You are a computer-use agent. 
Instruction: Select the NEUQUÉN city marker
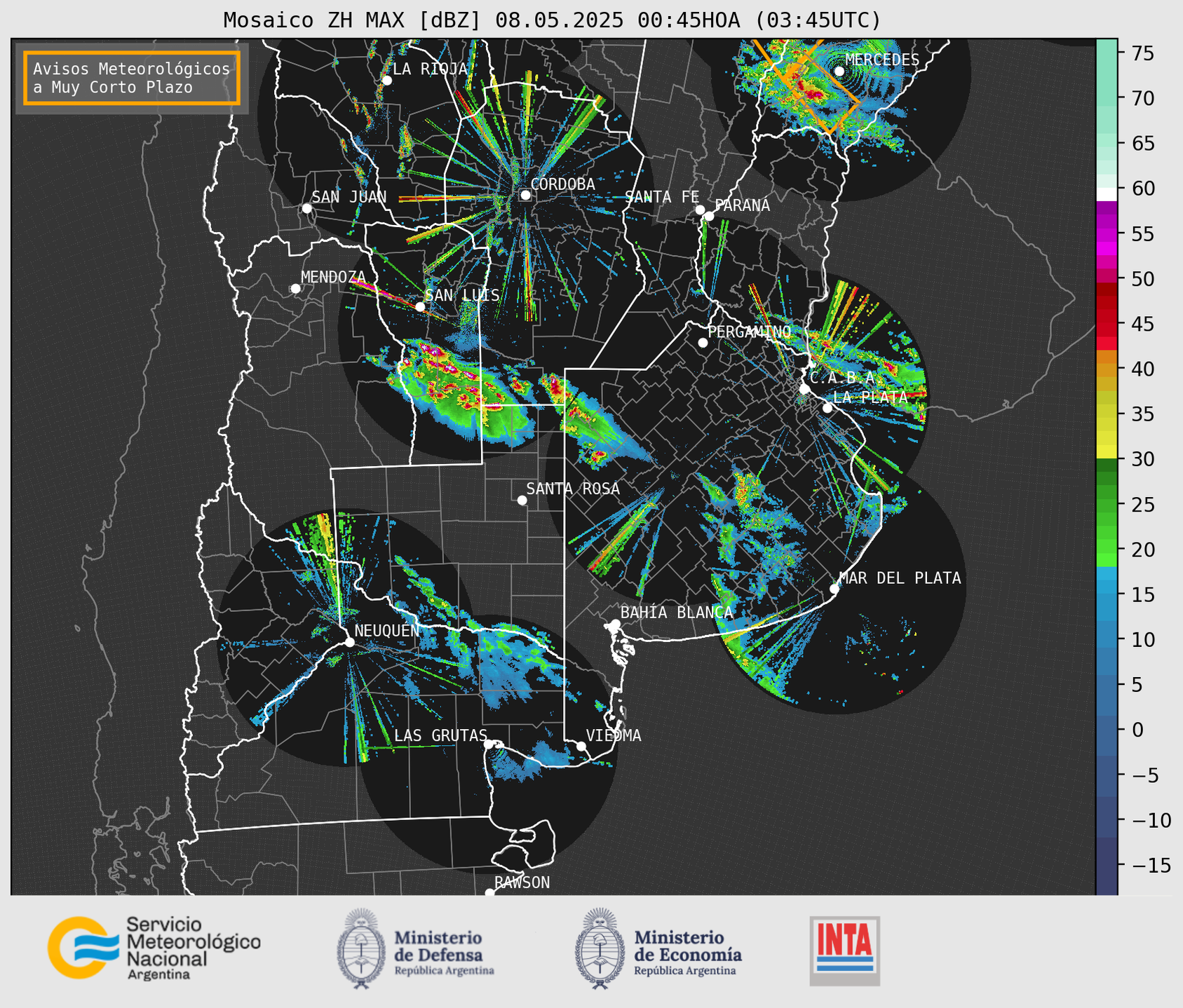click(349, 642)
